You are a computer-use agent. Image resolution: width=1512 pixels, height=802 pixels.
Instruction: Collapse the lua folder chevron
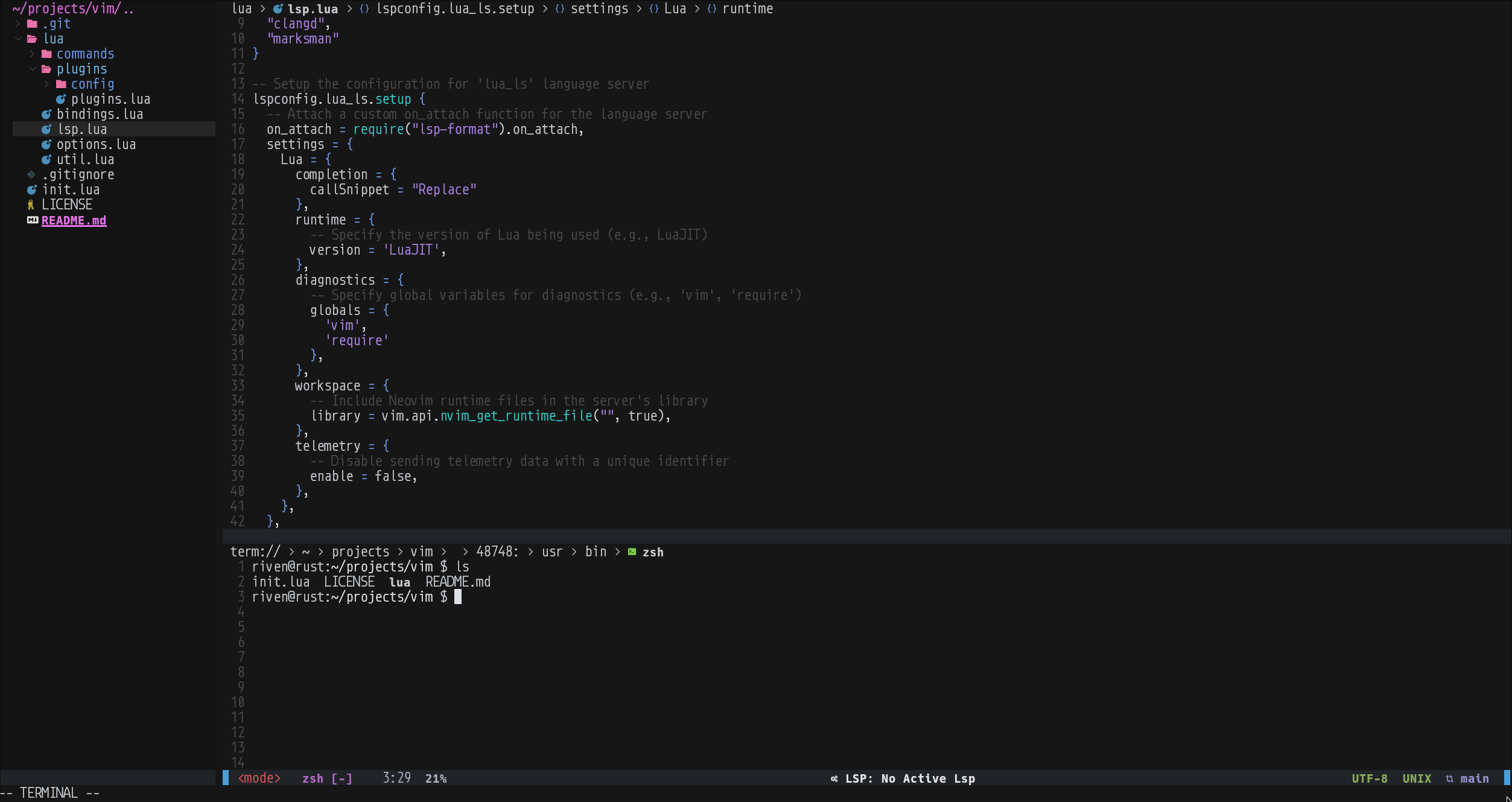tap(17, 39)
